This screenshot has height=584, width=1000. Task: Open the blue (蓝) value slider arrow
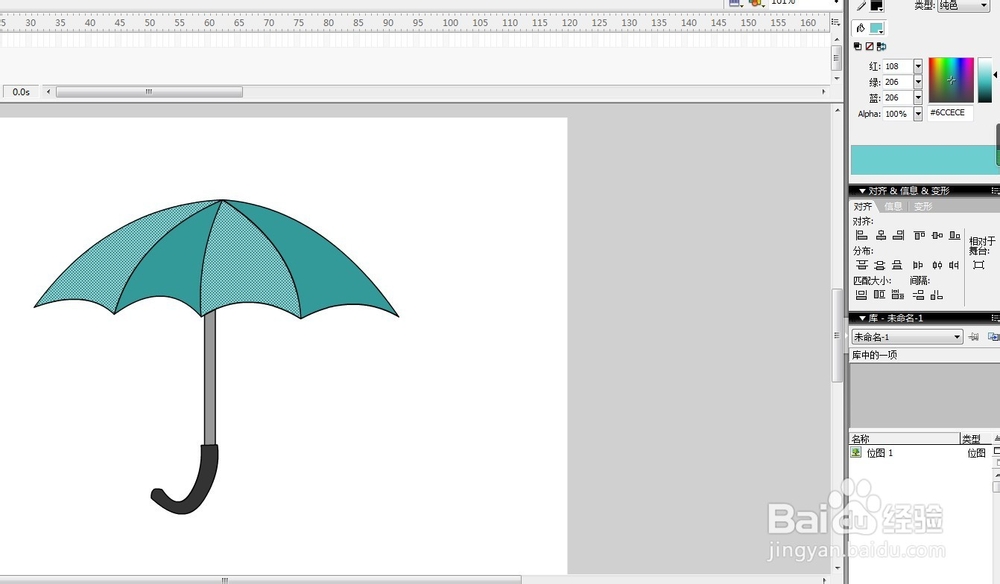tap(918, 98)
